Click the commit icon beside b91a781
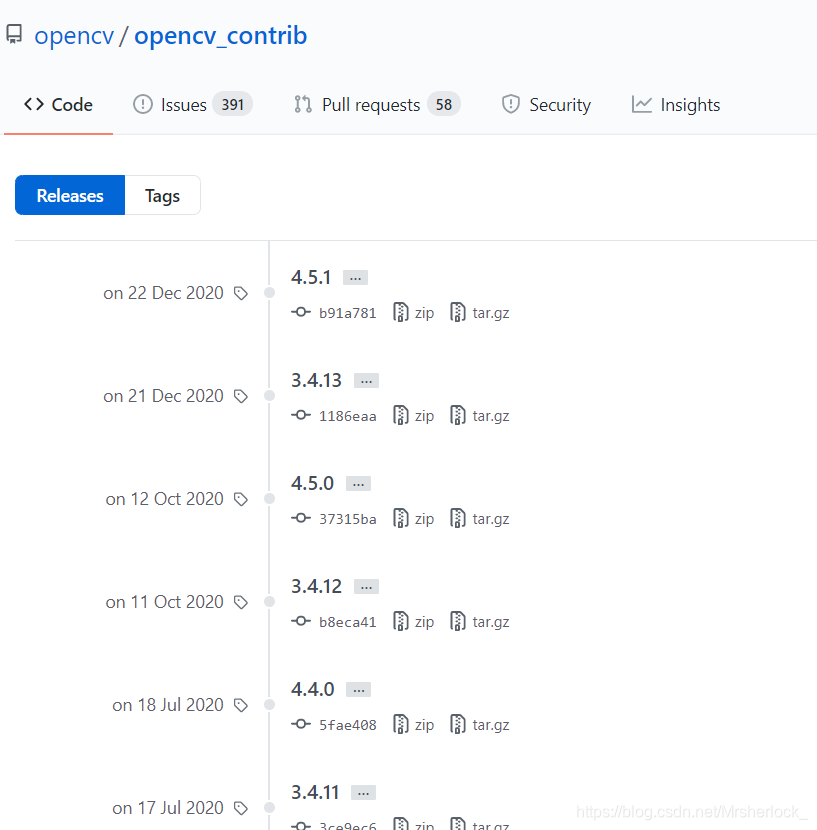 (301, 312)
